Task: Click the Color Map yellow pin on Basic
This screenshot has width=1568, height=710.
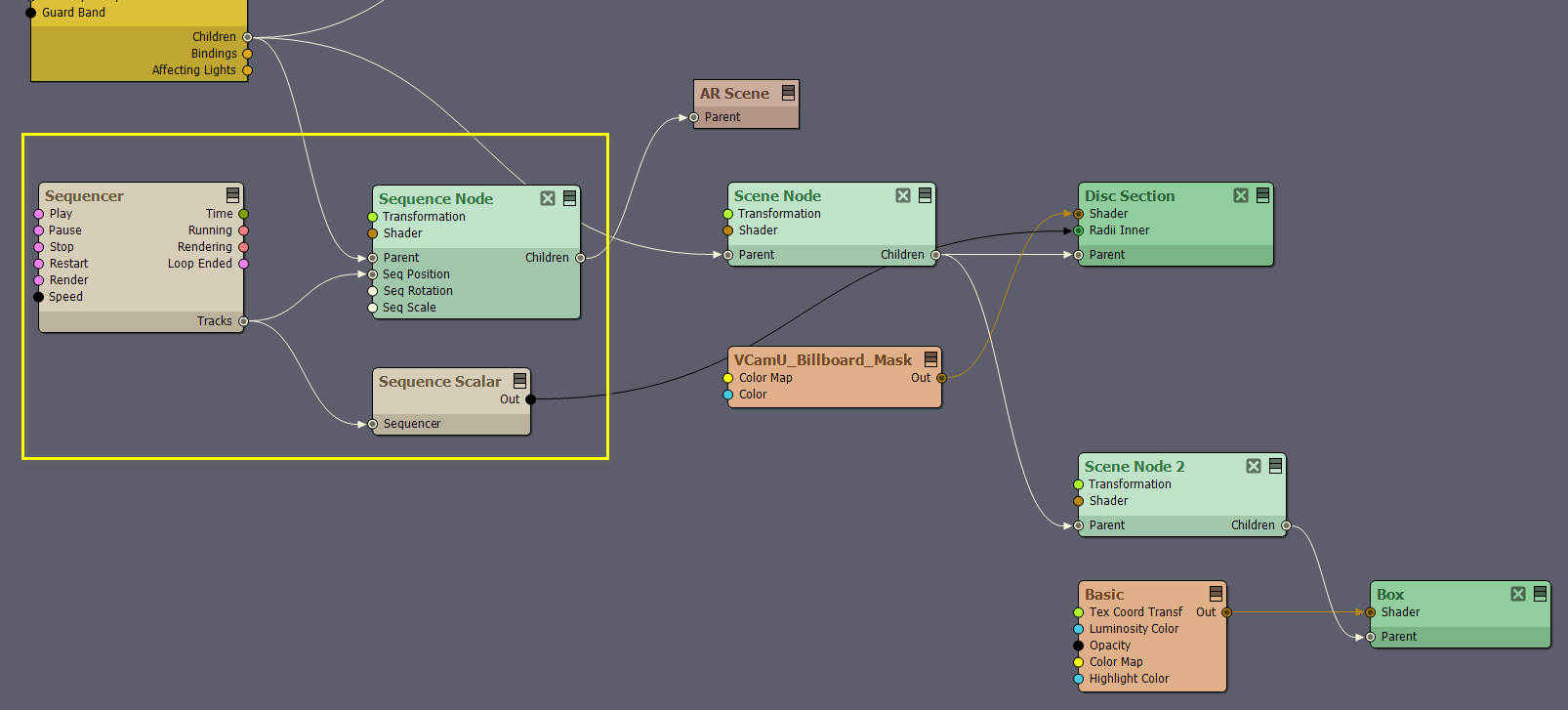Action: click(x=1079, y=662)
